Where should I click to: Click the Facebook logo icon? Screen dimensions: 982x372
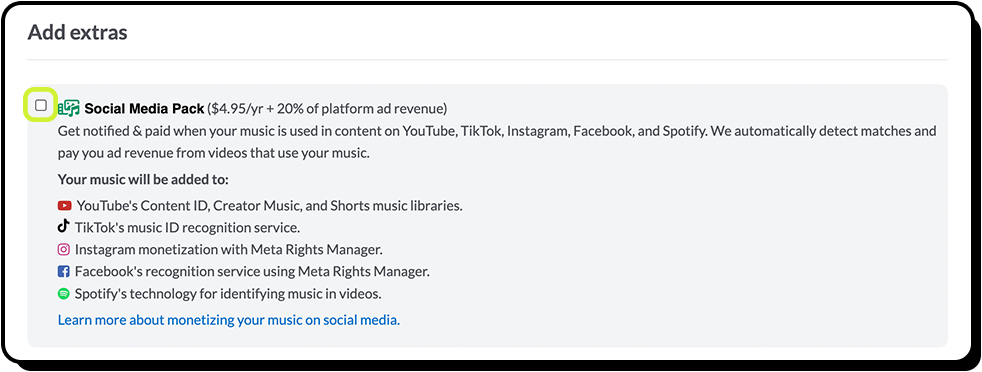64,271
